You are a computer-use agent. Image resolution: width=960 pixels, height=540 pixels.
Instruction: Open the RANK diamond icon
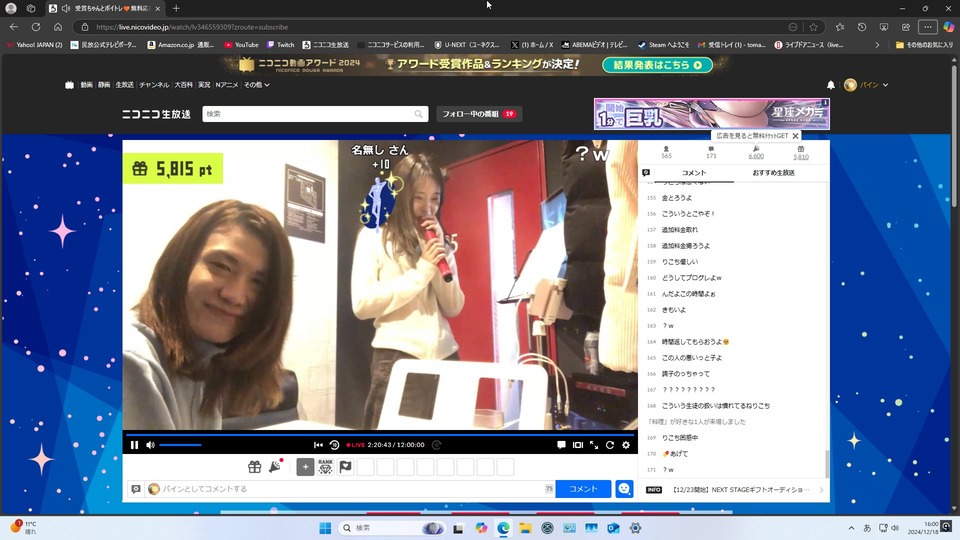click(x=326, y=467)
